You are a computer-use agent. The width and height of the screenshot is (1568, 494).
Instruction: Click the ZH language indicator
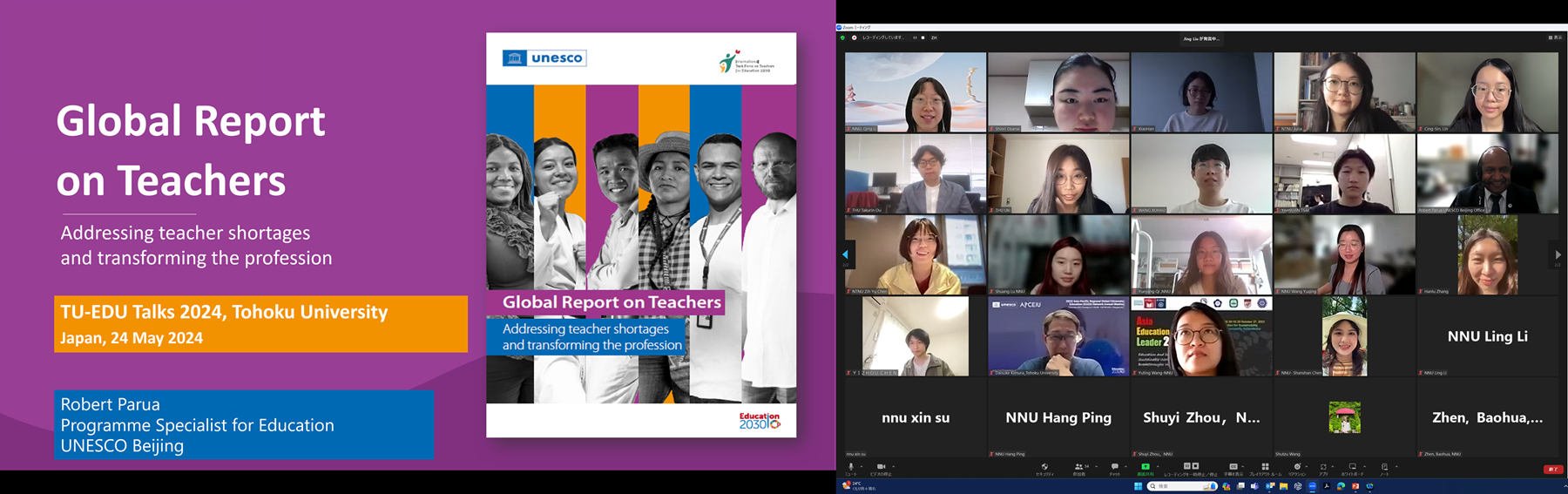click(934, 37)
